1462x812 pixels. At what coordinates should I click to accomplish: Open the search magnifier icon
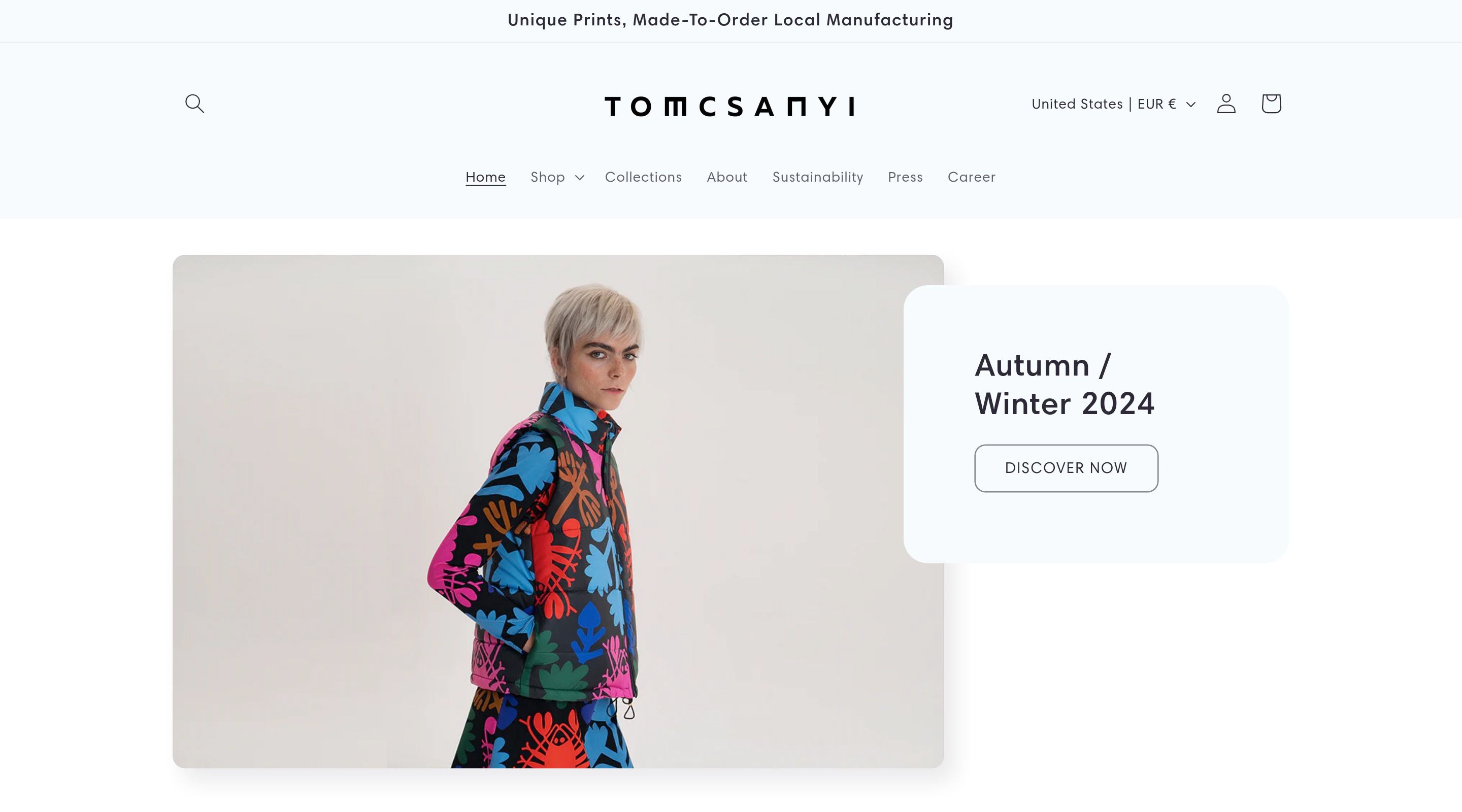pos(194,104)
